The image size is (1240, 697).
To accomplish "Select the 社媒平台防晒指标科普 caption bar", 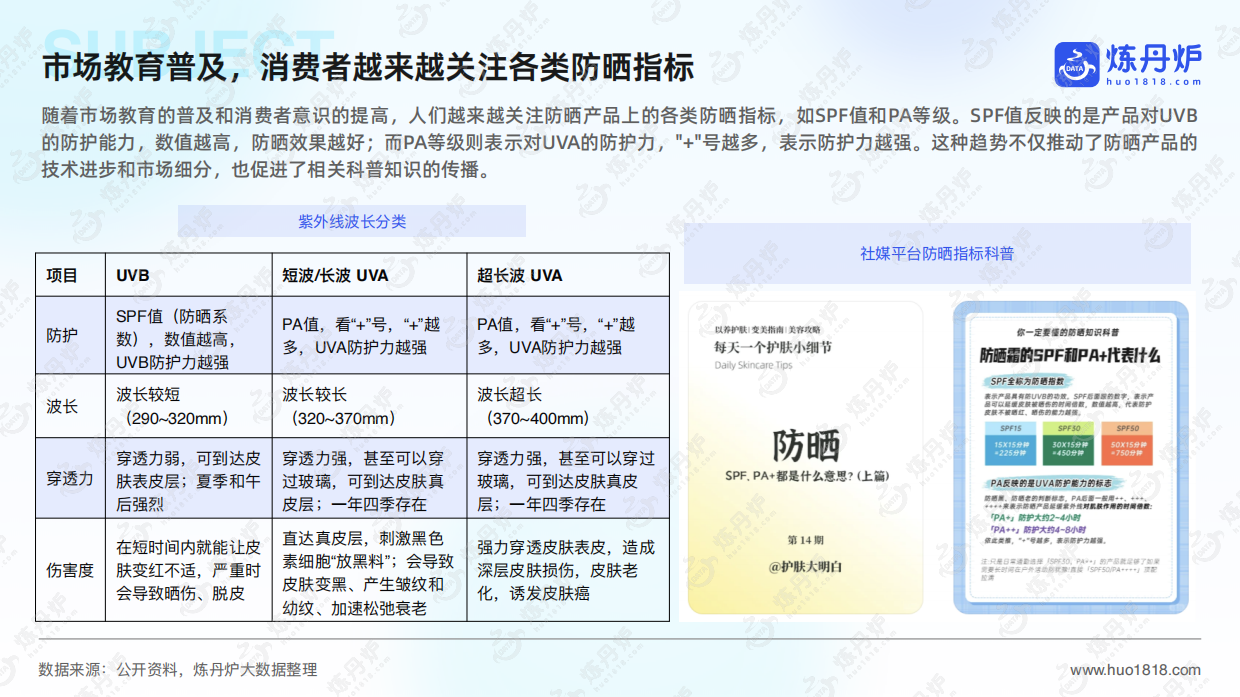I will click(x=937, y=254).
